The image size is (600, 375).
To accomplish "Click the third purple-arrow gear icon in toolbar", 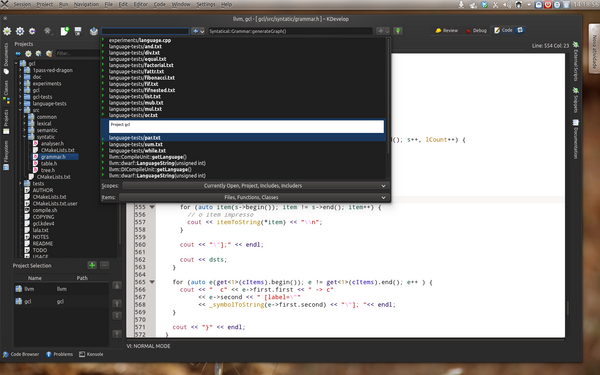I will pyautogui.click(x=32, y=31).
